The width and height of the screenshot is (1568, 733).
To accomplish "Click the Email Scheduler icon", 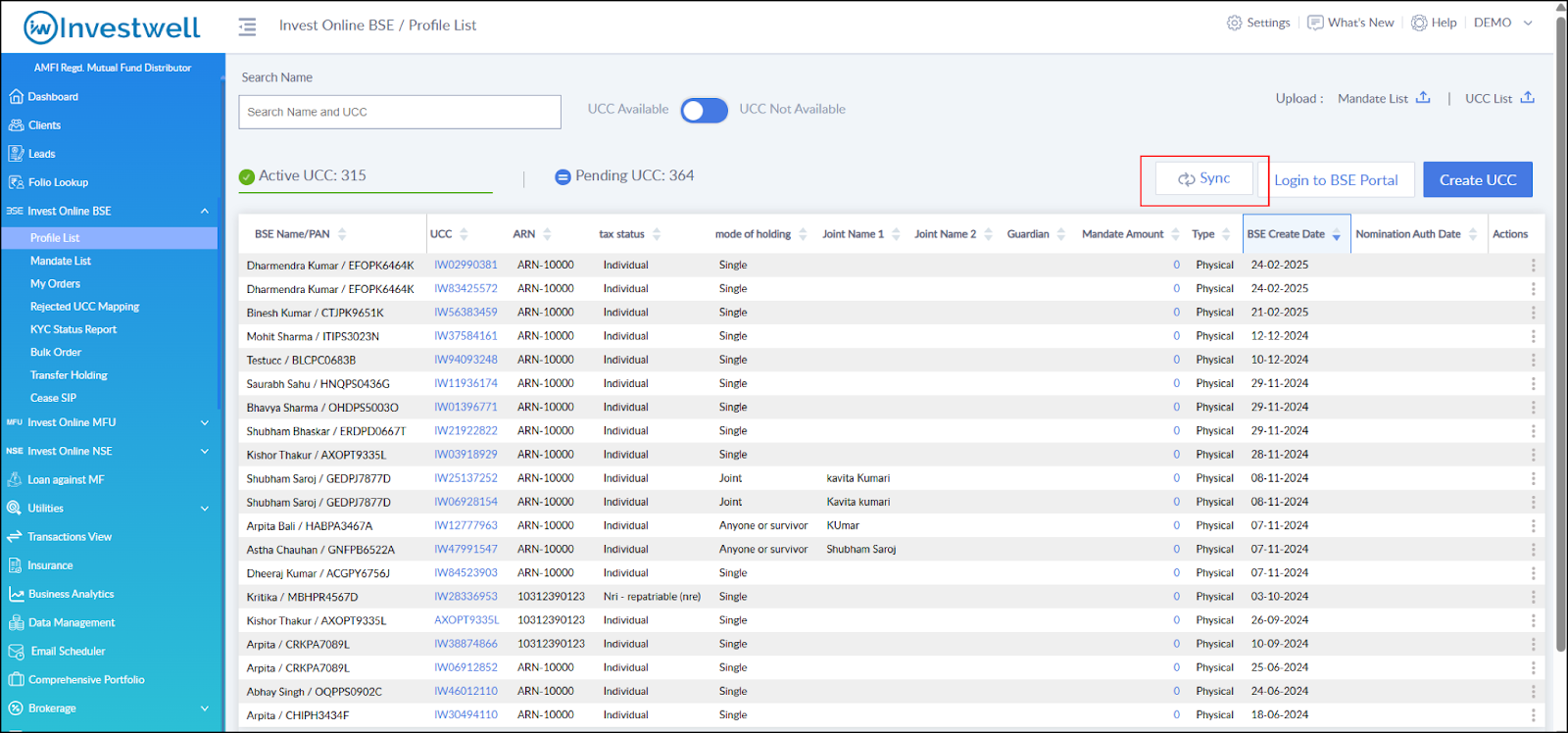I will point(16,651).
